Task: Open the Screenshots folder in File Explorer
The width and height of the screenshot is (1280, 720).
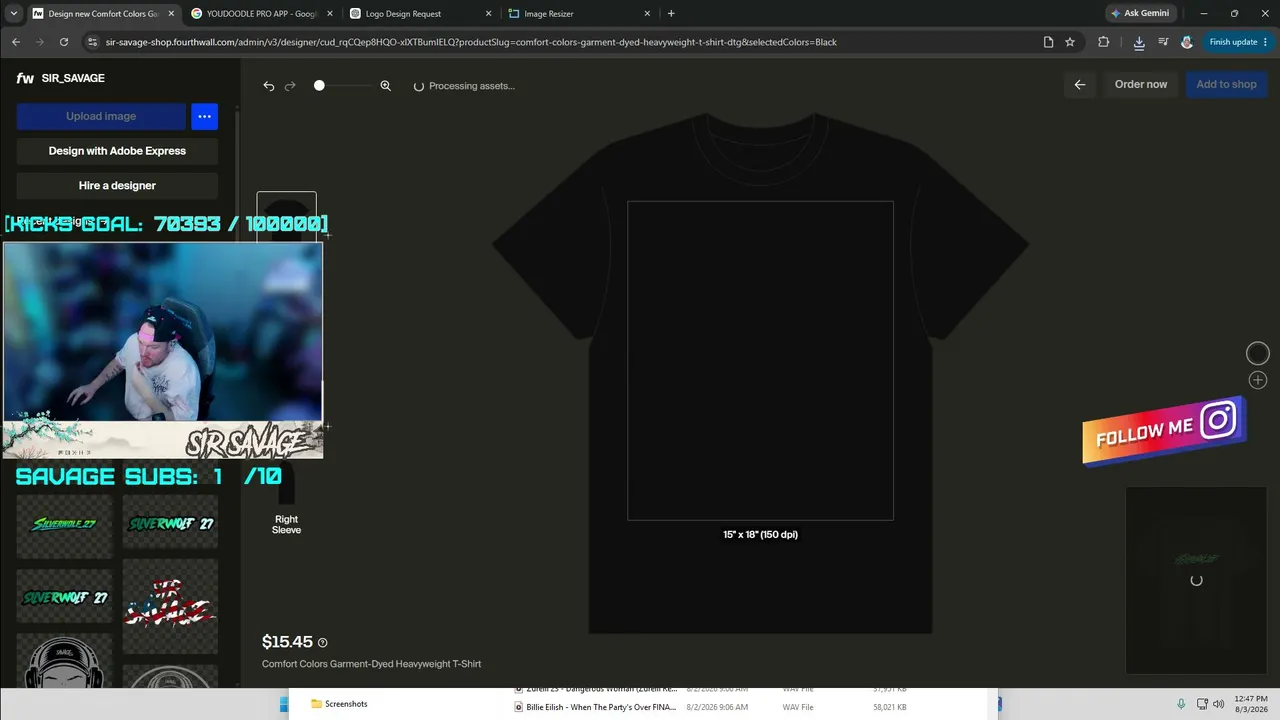Action: [x=339, y=704]
